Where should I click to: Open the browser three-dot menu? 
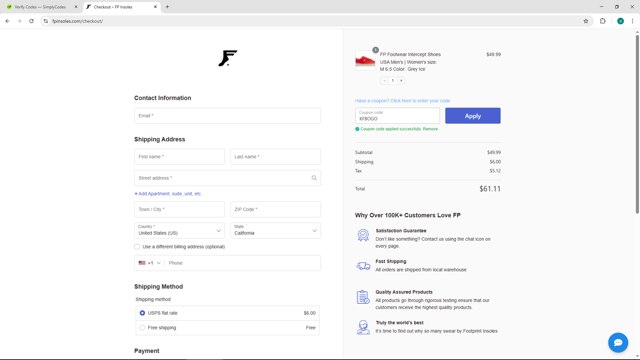coord(632,21)
